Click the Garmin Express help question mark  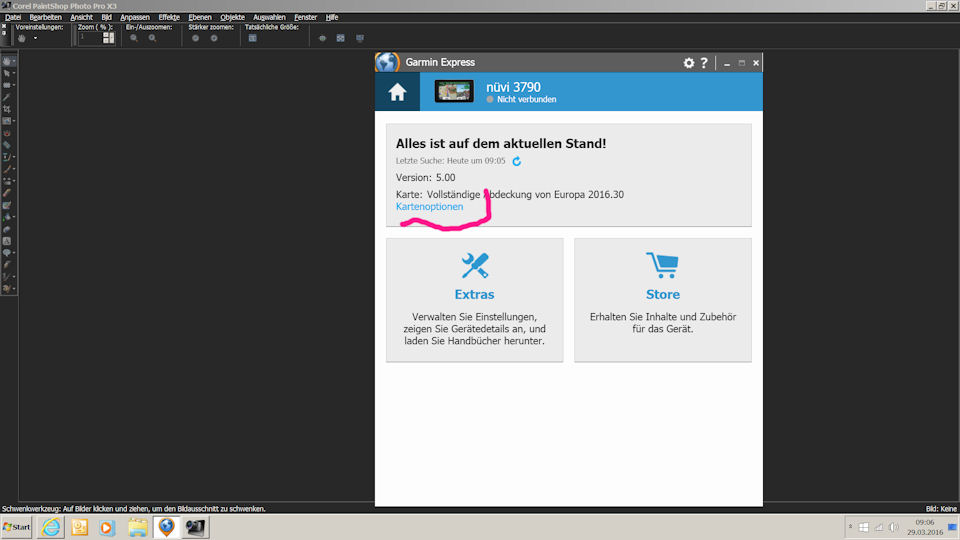click(704, 63)
